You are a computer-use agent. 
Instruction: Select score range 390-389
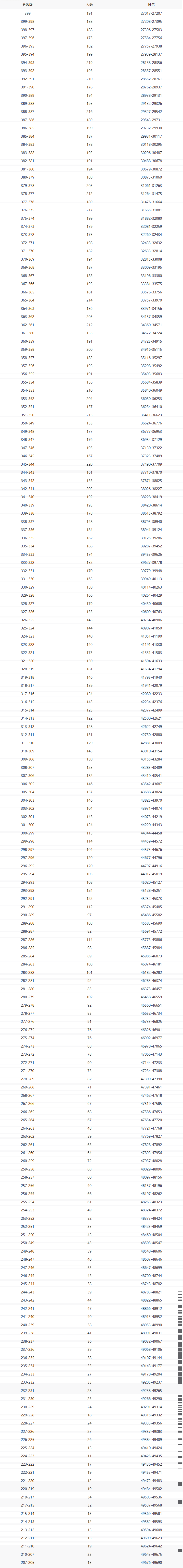(x=27, y=96)
